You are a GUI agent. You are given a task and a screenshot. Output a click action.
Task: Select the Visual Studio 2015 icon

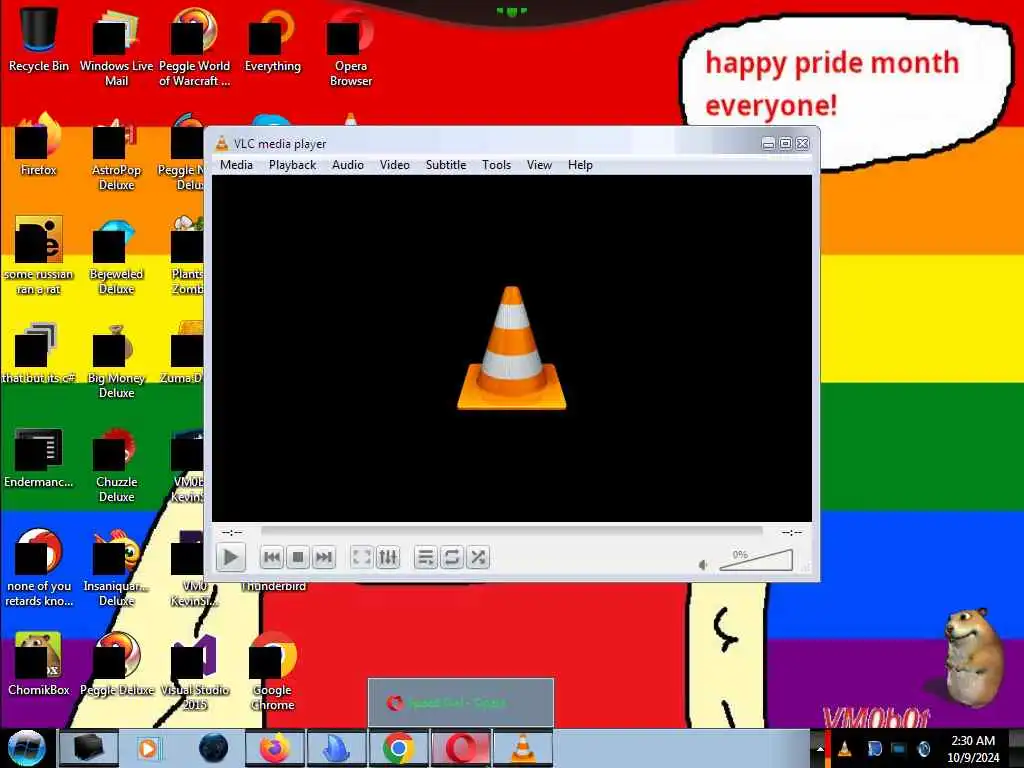point(194,671)
